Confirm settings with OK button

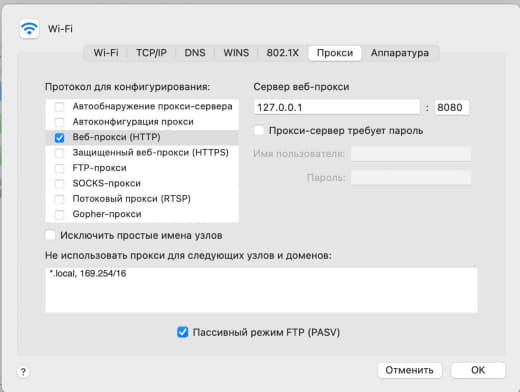pos(478,370)
